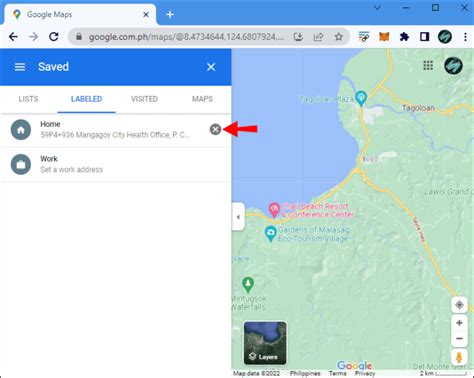Click the Tagoloan Plaza map pin
This screenshot has width=474, height=378.
click(361, 98)
